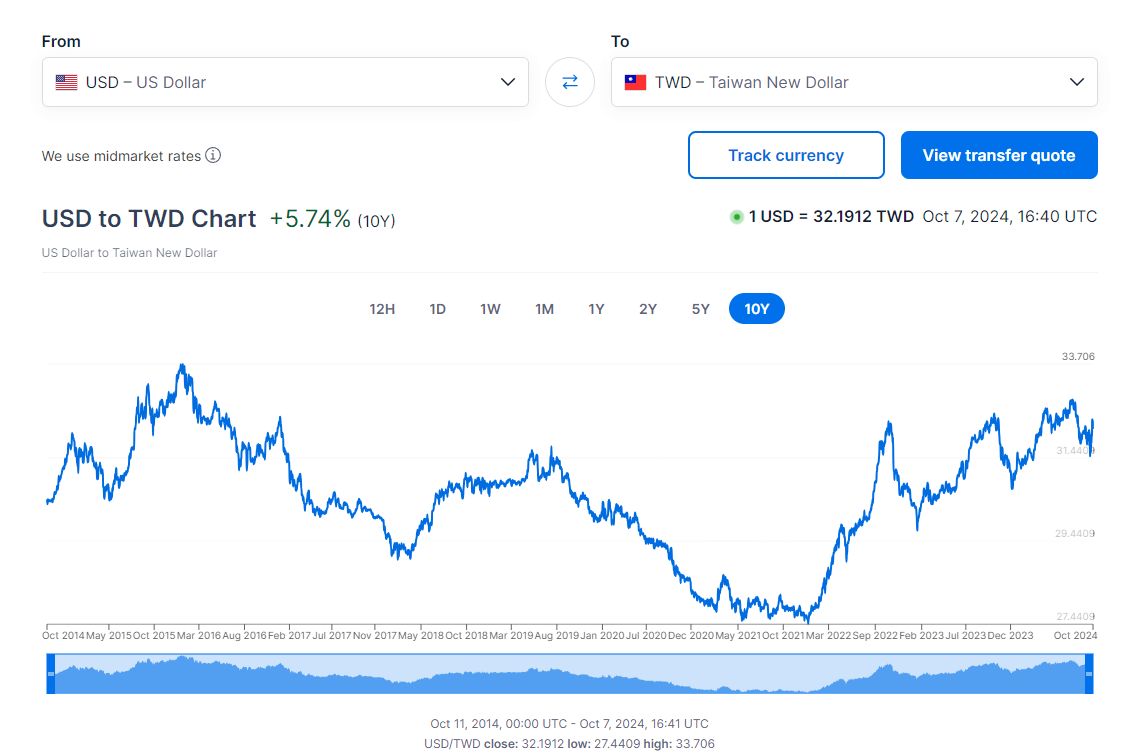Select the 1W chart range
The image size is (1124, 756).
pyautogui.click(x=490, y=309)
